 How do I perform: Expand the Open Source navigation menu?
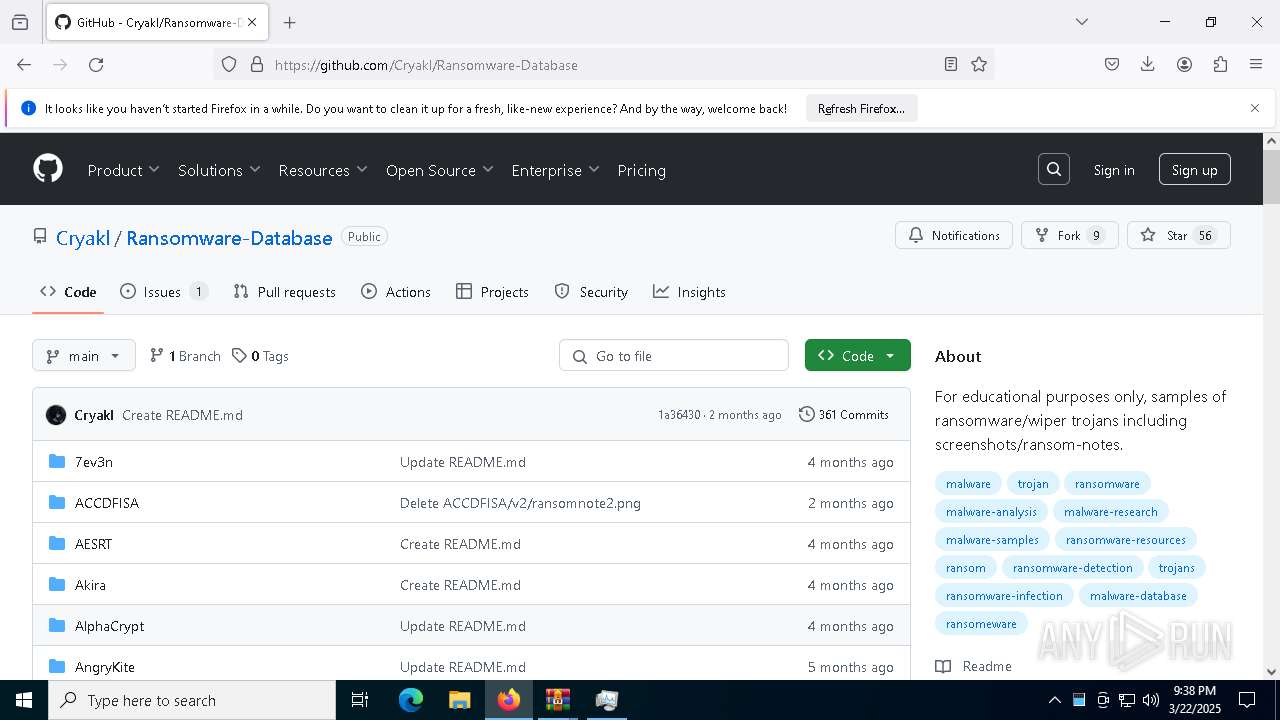coord(440,170)
